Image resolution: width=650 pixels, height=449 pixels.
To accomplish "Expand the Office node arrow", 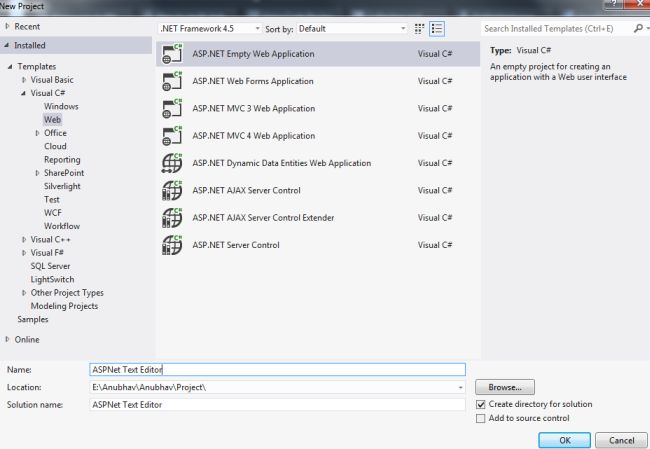I will [x=37, y=133].
